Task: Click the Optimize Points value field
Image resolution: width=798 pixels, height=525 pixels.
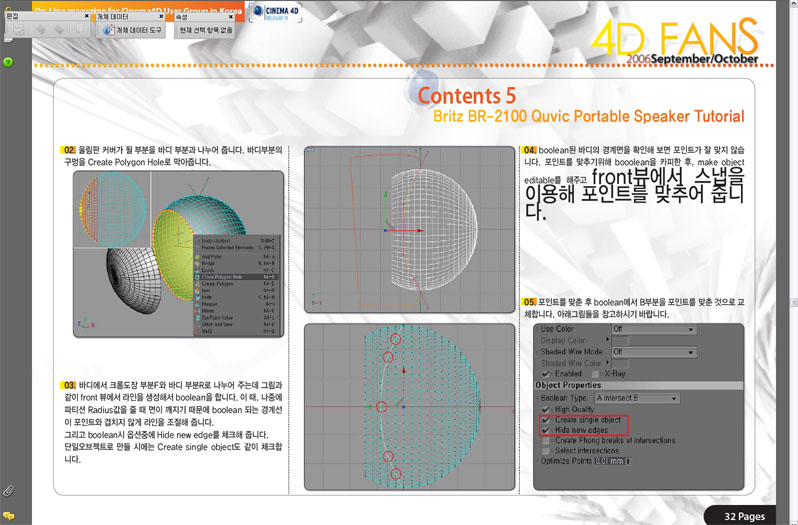Action: pyautogui.click(x=610, y=461)
